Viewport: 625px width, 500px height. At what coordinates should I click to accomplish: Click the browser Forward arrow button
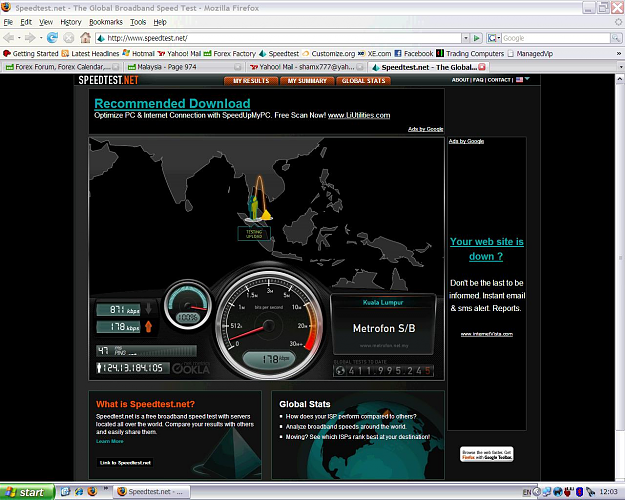30,38
